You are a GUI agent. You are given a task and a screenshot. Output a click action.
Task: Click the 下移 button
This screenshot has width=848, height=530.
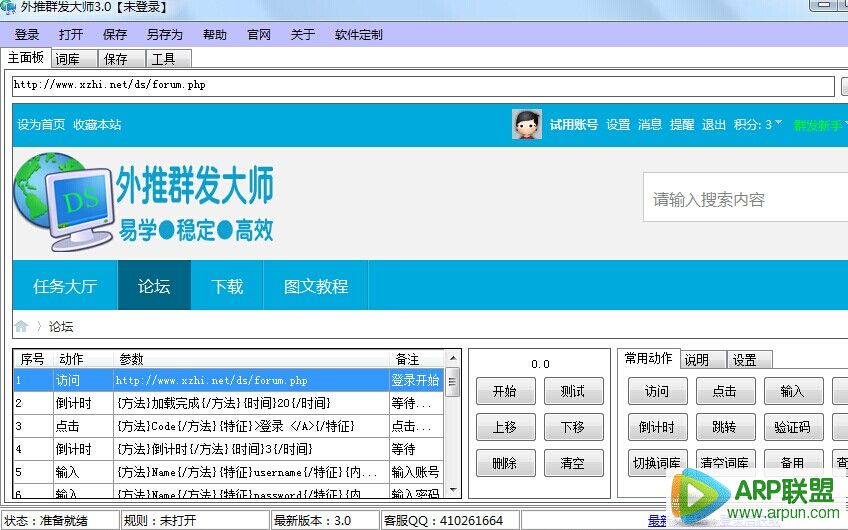(573, 427)
